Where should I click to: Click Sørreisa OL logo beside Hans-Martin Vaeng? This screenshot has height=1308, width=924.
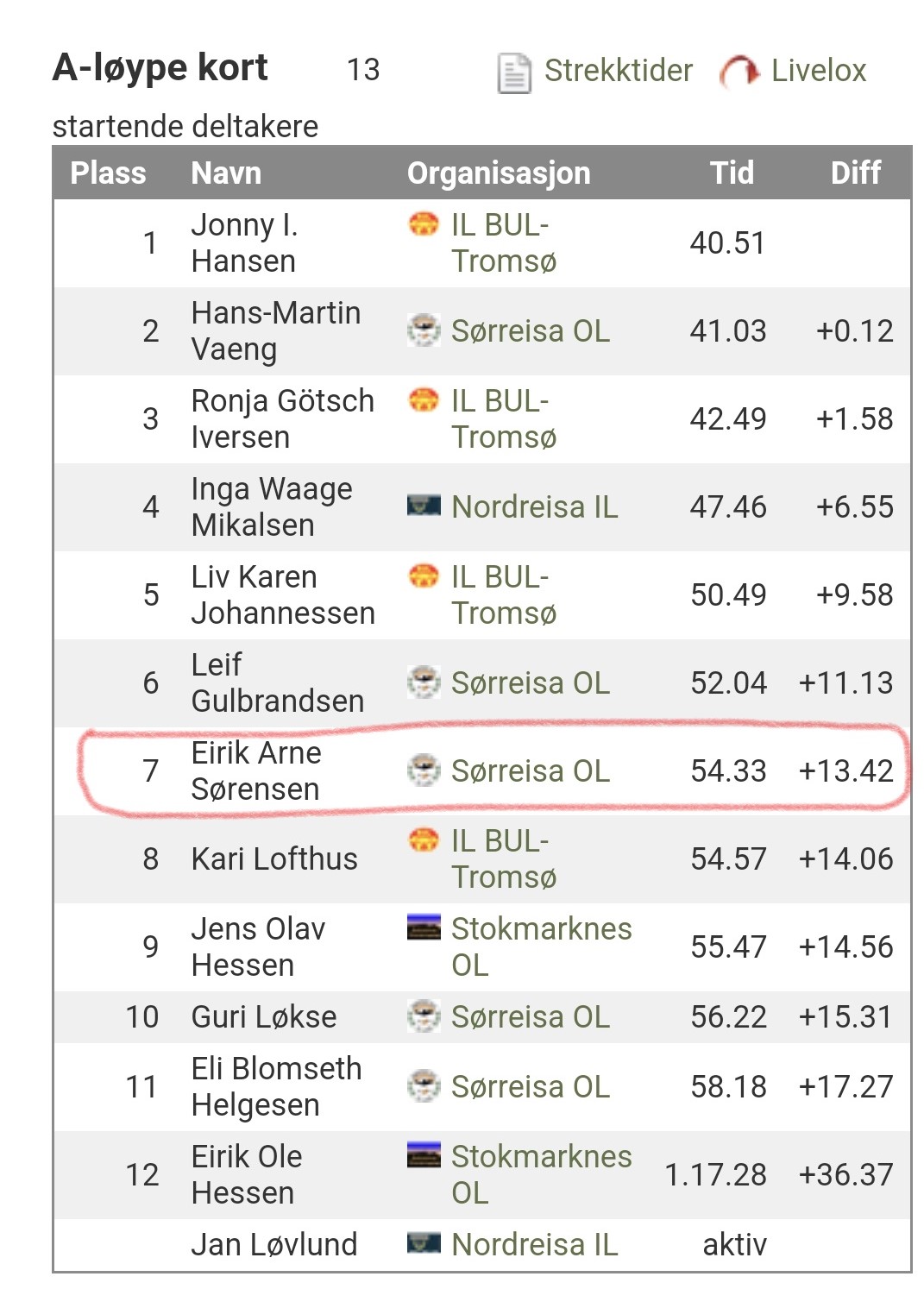pyautogui.click(x=424, y=330)
